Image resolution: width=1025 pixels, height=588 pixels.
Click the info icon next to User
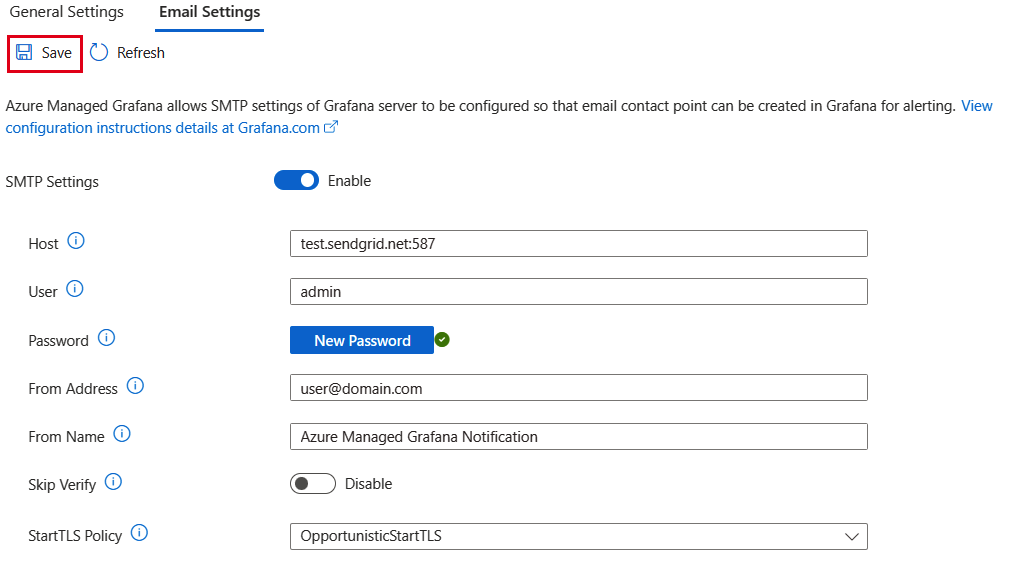(x=73, y=289)
